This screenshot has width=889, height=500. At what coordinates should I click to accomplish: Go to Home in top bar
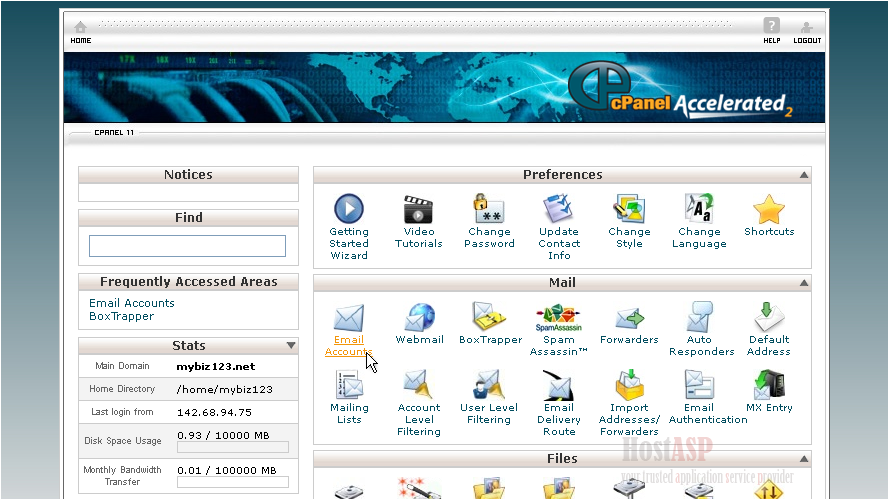pos(81,32)
